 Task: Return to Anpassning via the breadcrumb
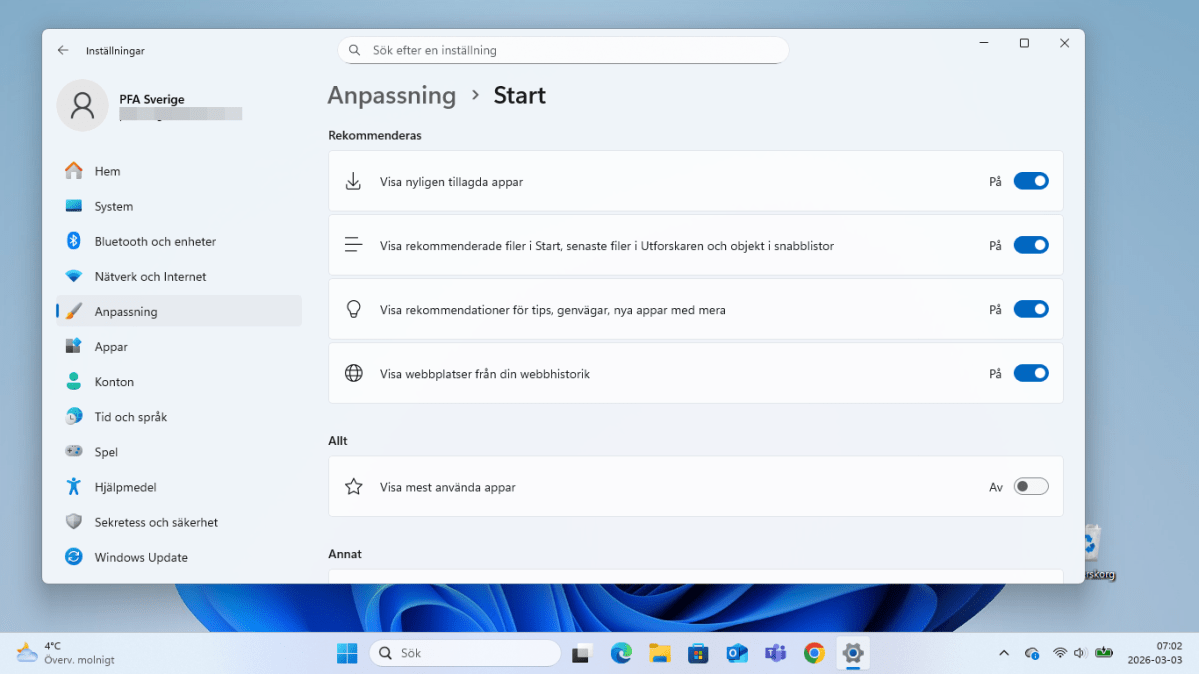click(392, 95)
